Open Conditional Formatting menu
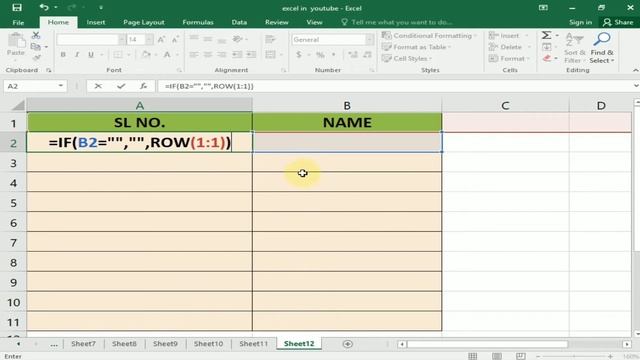 point(429,36)
